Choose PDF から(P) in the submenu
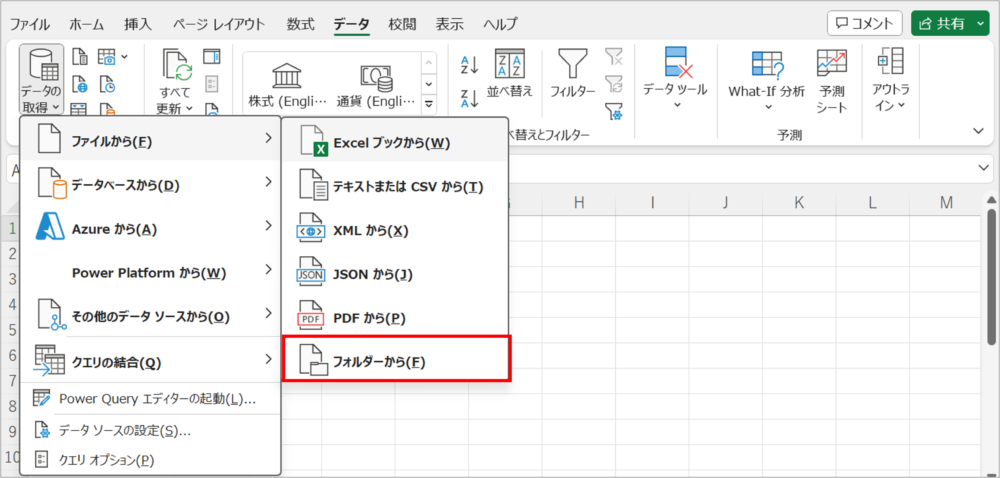The width and height of the screenshot is (1000, 478). [395, 317]
